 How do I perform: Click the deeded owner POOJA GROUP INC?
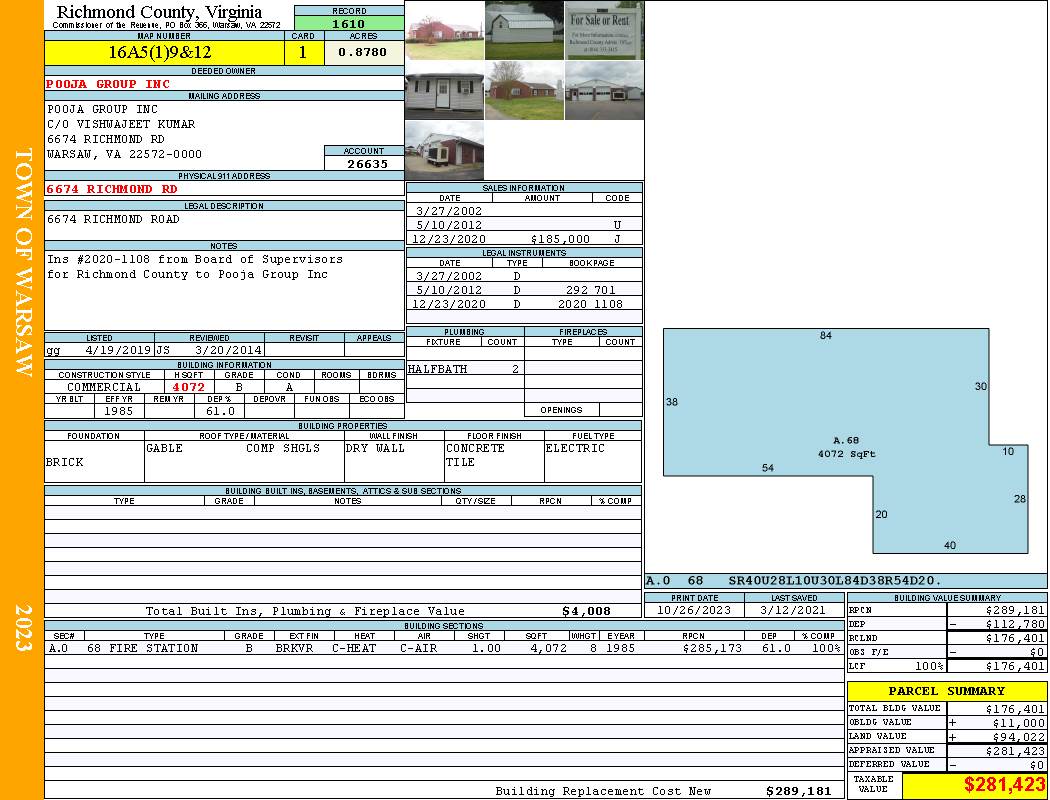[x=108, y=84]
